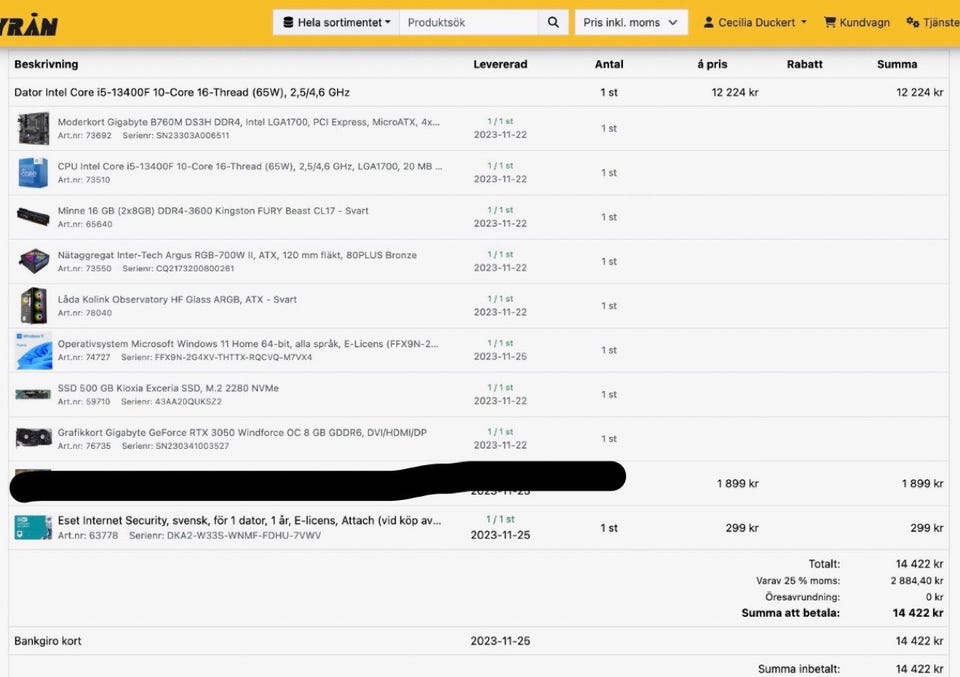
Task: Open Kolink Observatory case thumbnail
Action: tap(33, 305)
